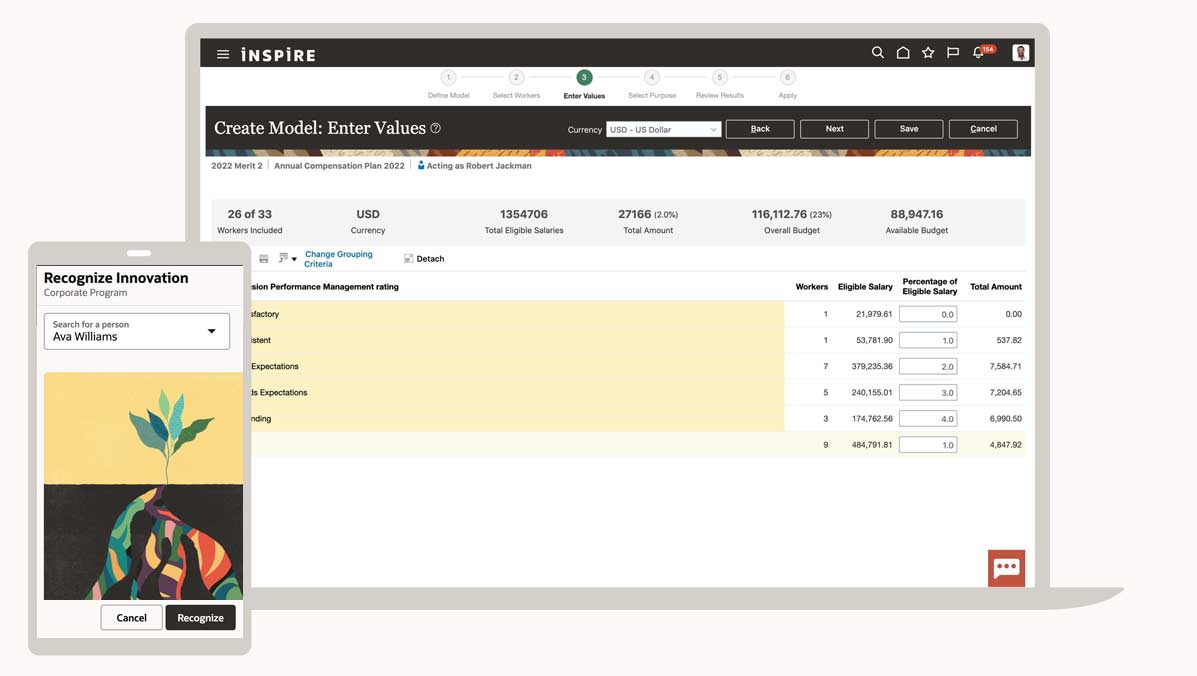
Task: Click help icon beside Enter Values title
Action: click(x=435, y=128)
